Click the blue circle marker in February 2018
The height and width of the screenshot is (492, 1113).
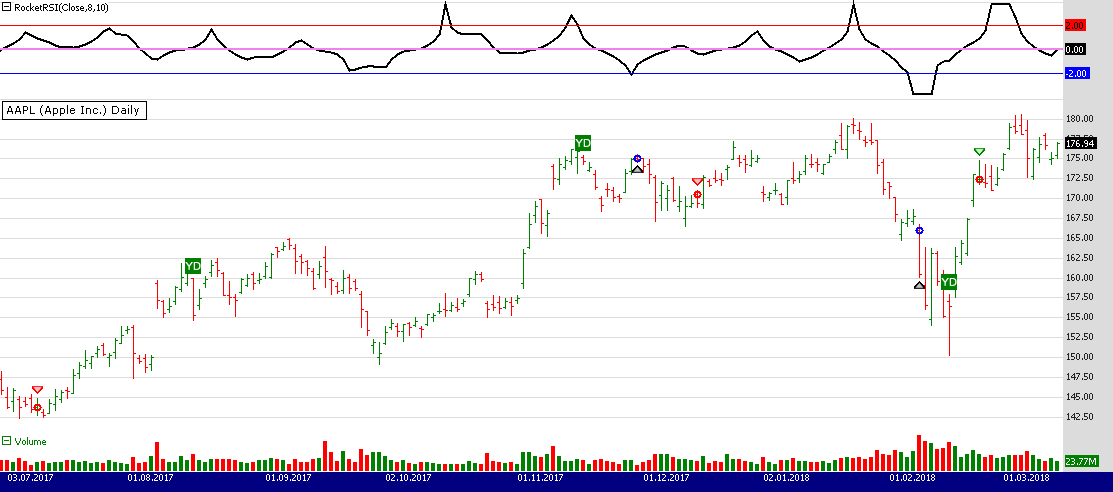(x=920, y=231)
